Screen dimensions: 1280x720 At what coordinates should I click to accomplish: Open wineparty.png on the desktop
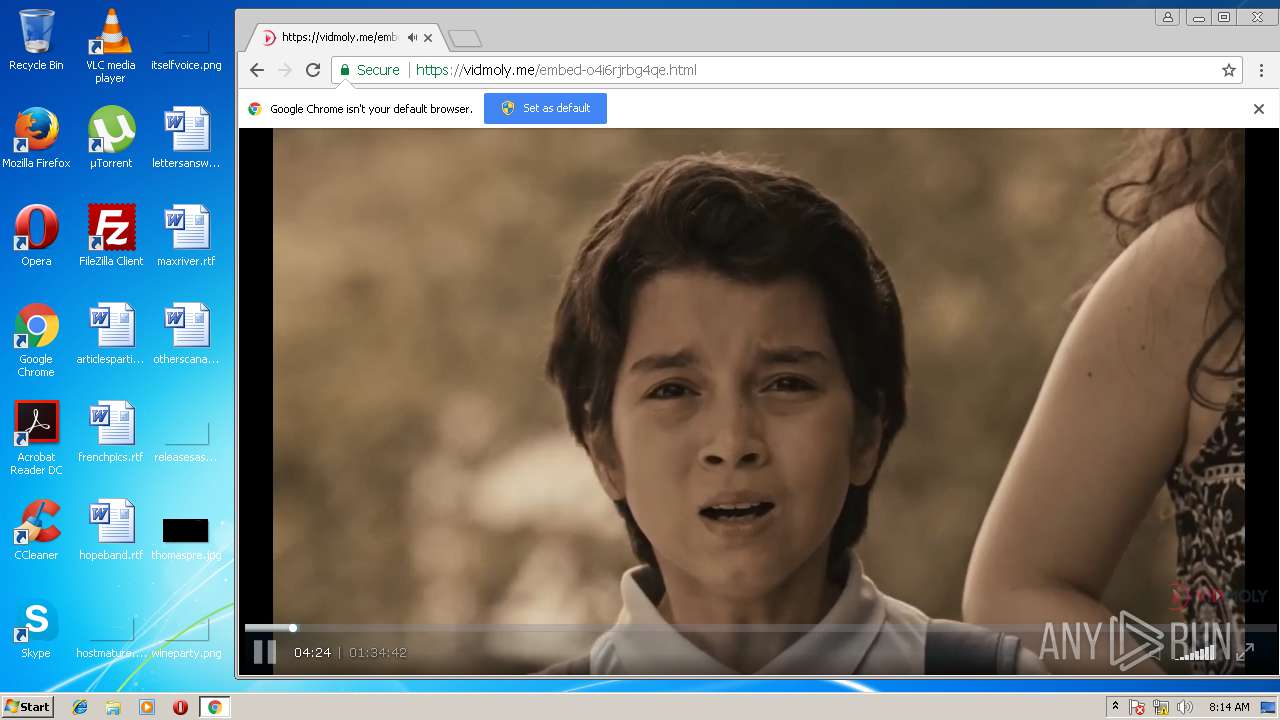(186, 636)
